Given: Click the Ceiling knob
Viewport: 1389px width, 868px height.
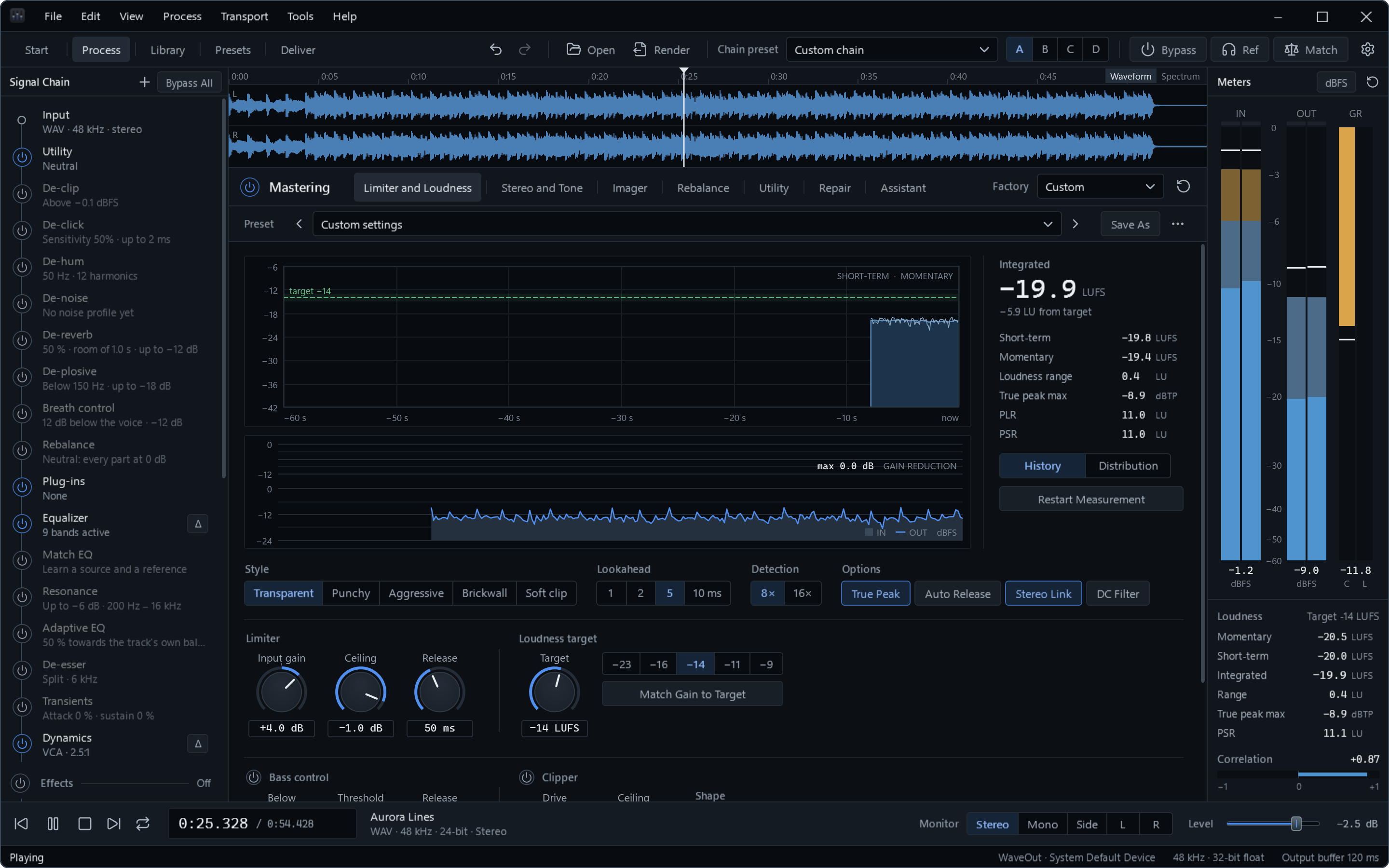Looking at the screenshot, I should click(x=360, y=692).
